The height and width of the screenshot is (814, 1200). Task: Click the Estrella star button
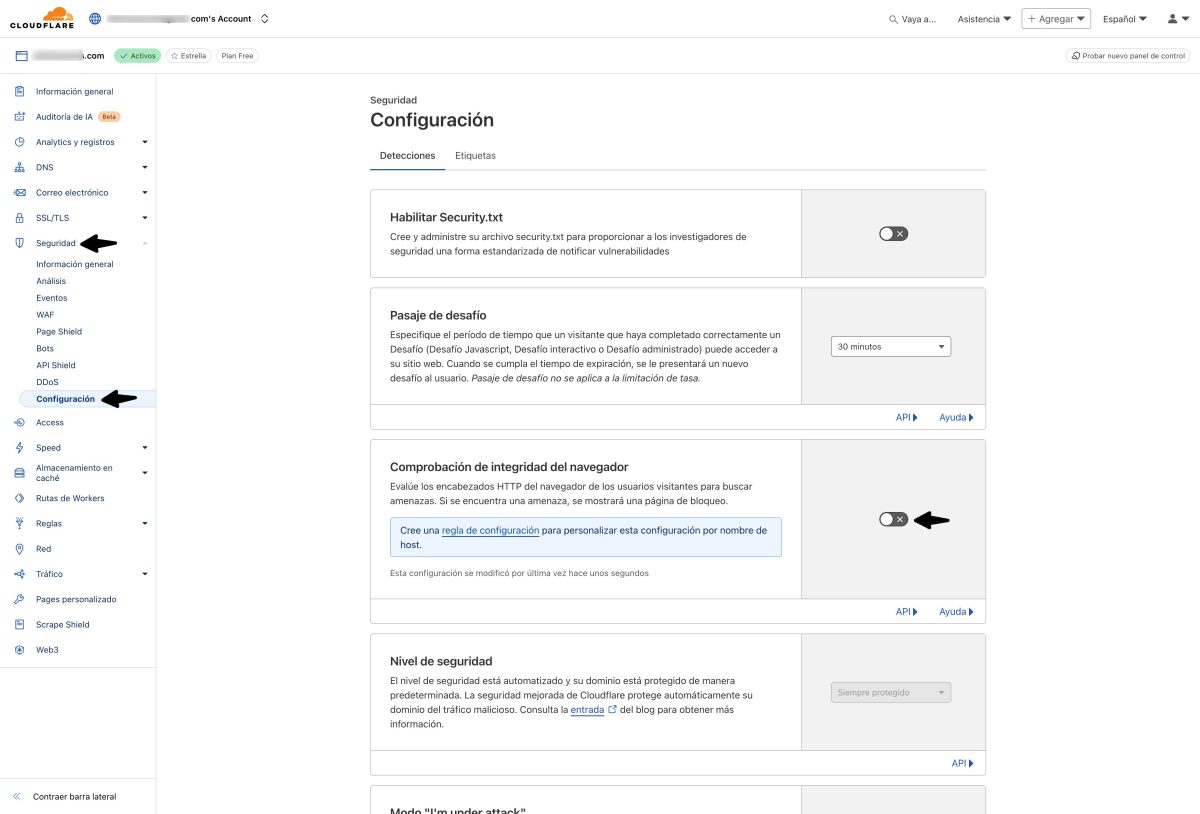pyautogui.click(x=188, y=56)
